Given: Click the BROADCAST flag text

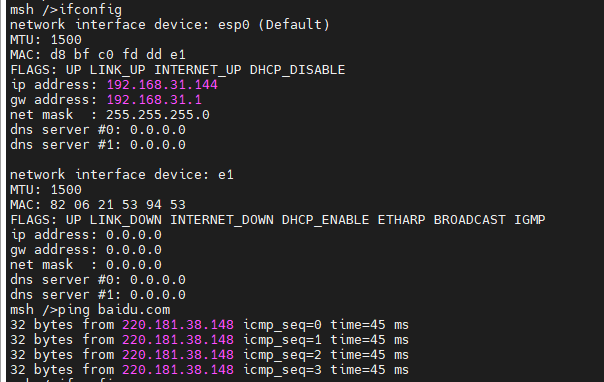Looking at the screenshot, I should coord(470,220).
